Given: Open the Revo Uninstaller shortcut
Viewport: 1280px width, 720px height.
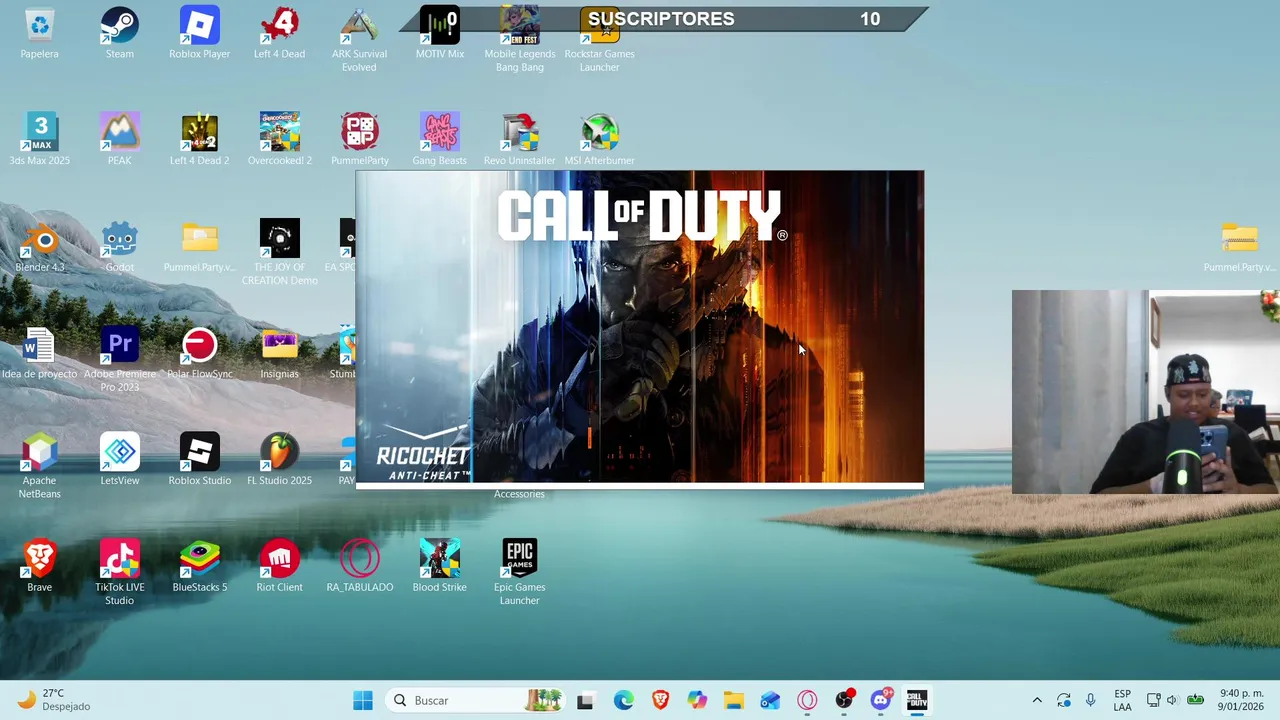Looking at the screenshot, I should tap(519, 140).
